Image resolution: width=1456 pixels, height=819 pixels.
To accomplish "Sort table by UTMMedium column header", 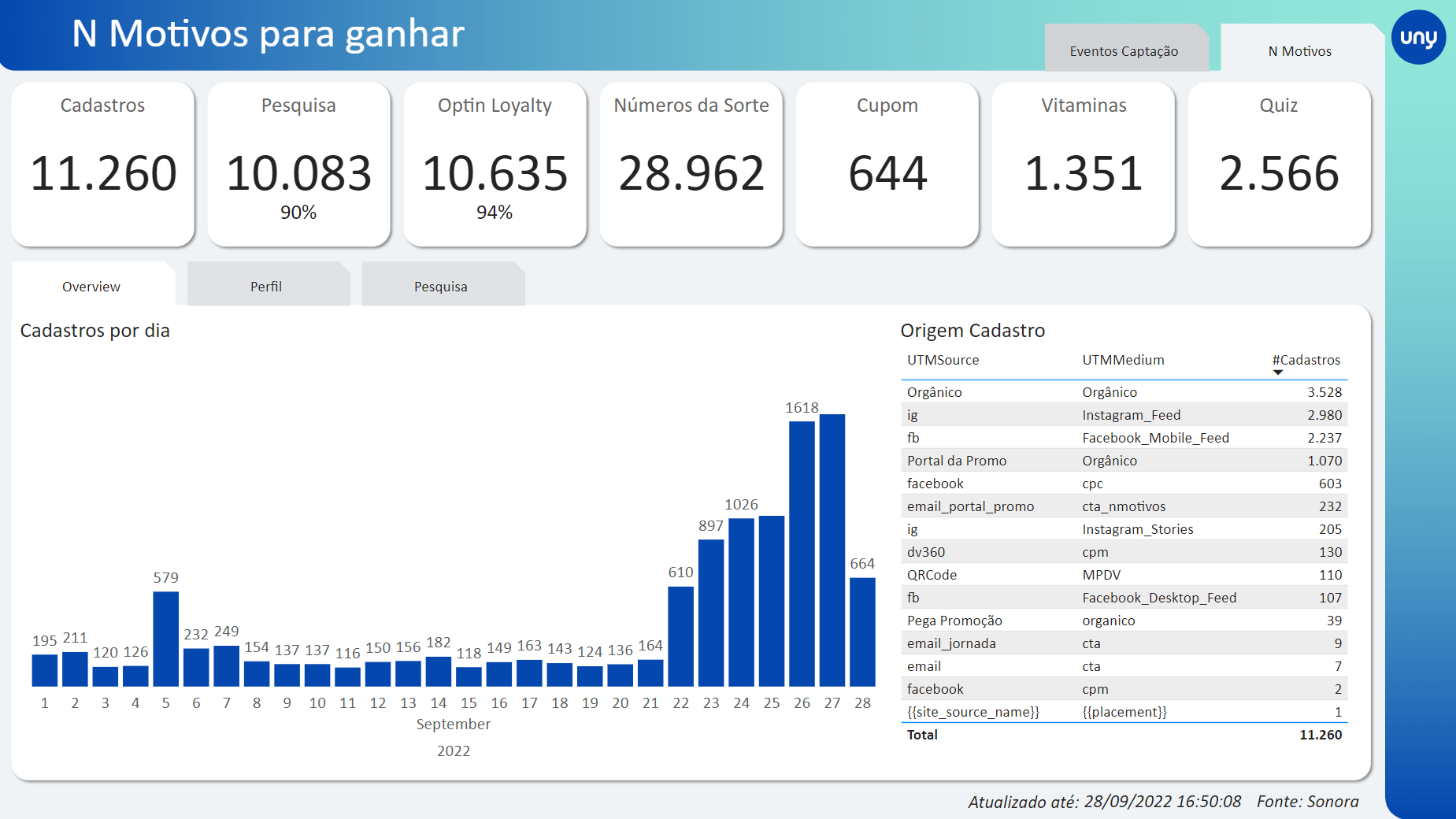I will 1123,360.
